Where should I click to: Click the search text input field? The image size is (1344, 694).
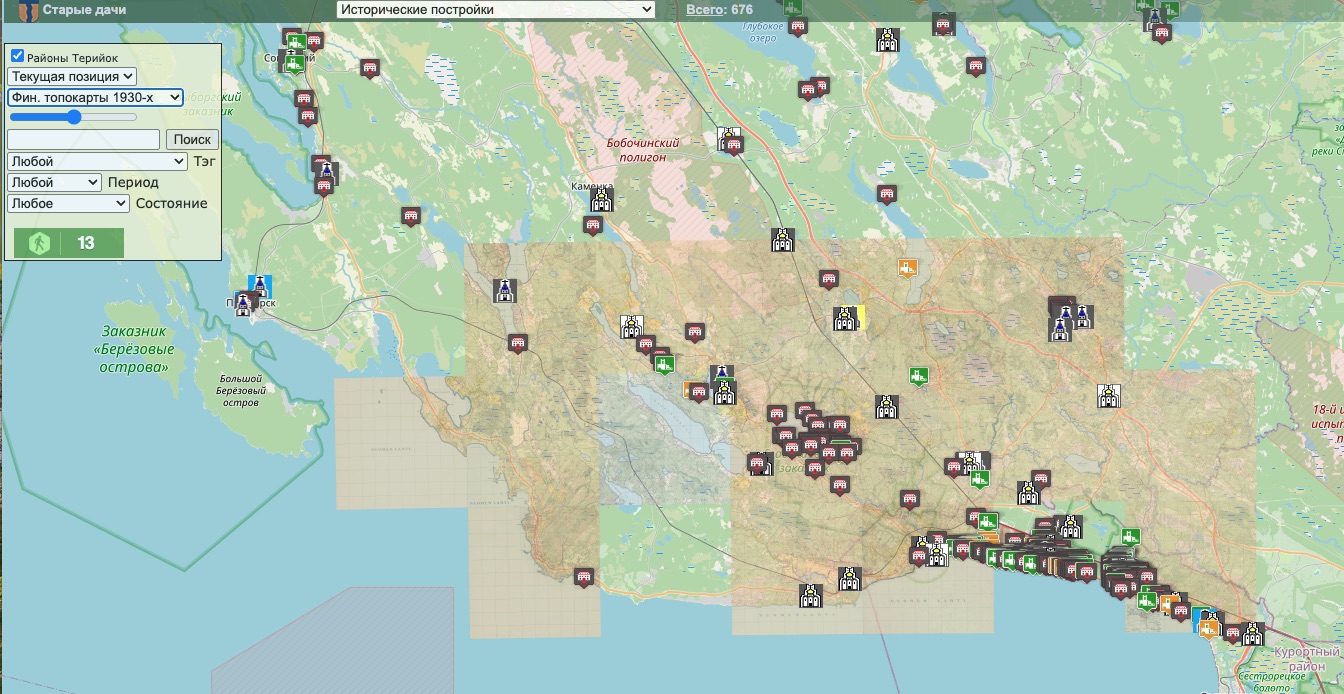pos(83,140)
